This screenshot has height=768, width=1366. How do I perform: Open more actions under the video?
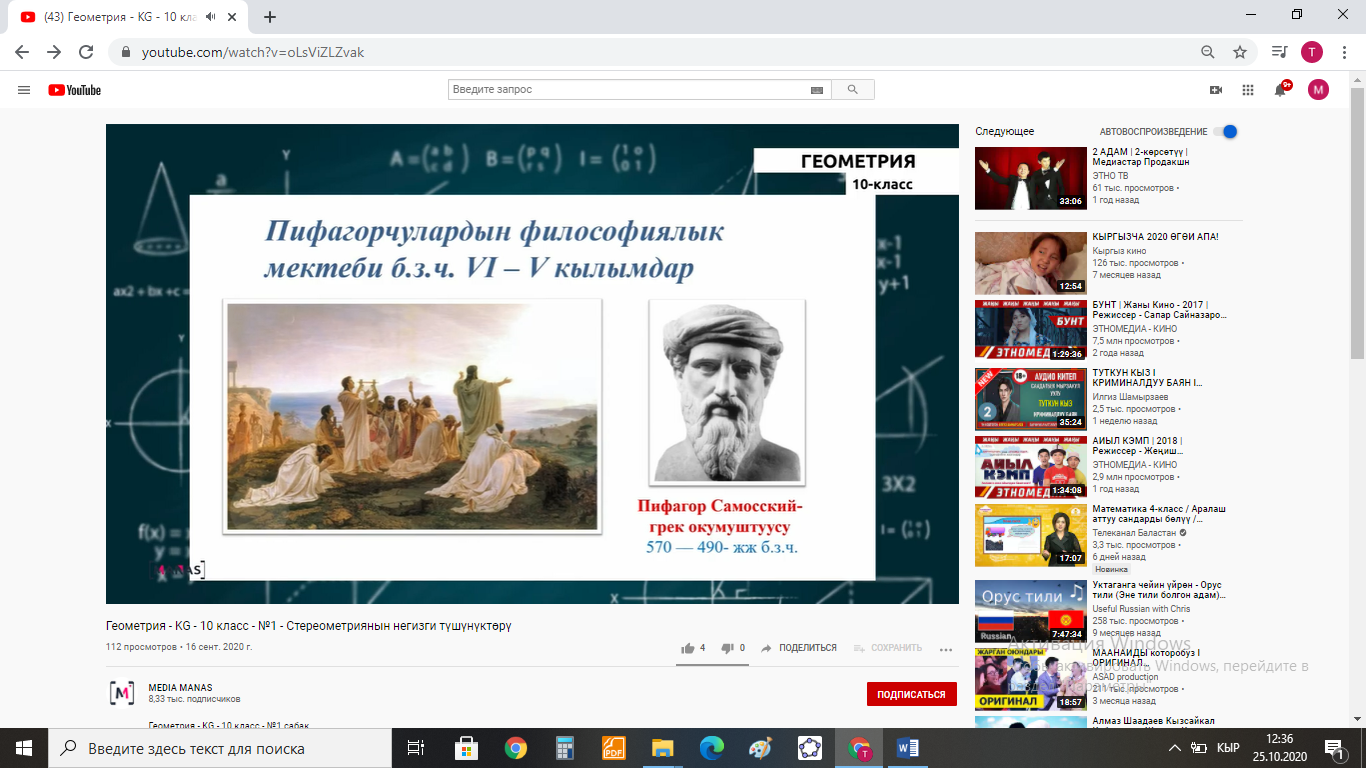coord(946,649)
